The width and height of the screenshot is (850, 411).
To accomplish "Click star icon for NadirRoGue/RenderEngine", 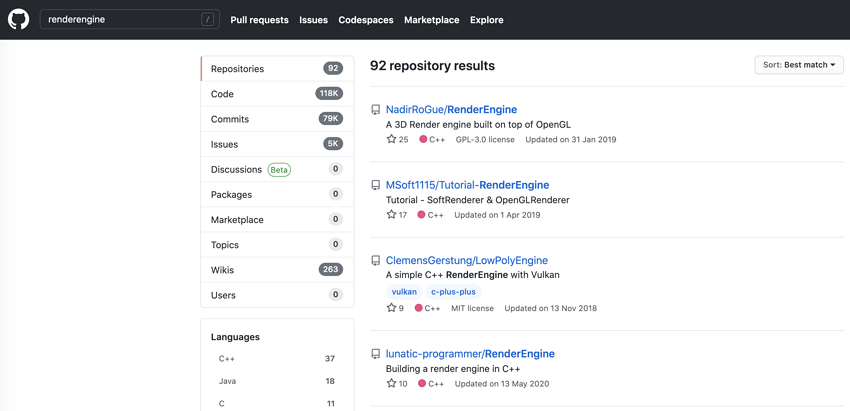I will pos(391,139).
